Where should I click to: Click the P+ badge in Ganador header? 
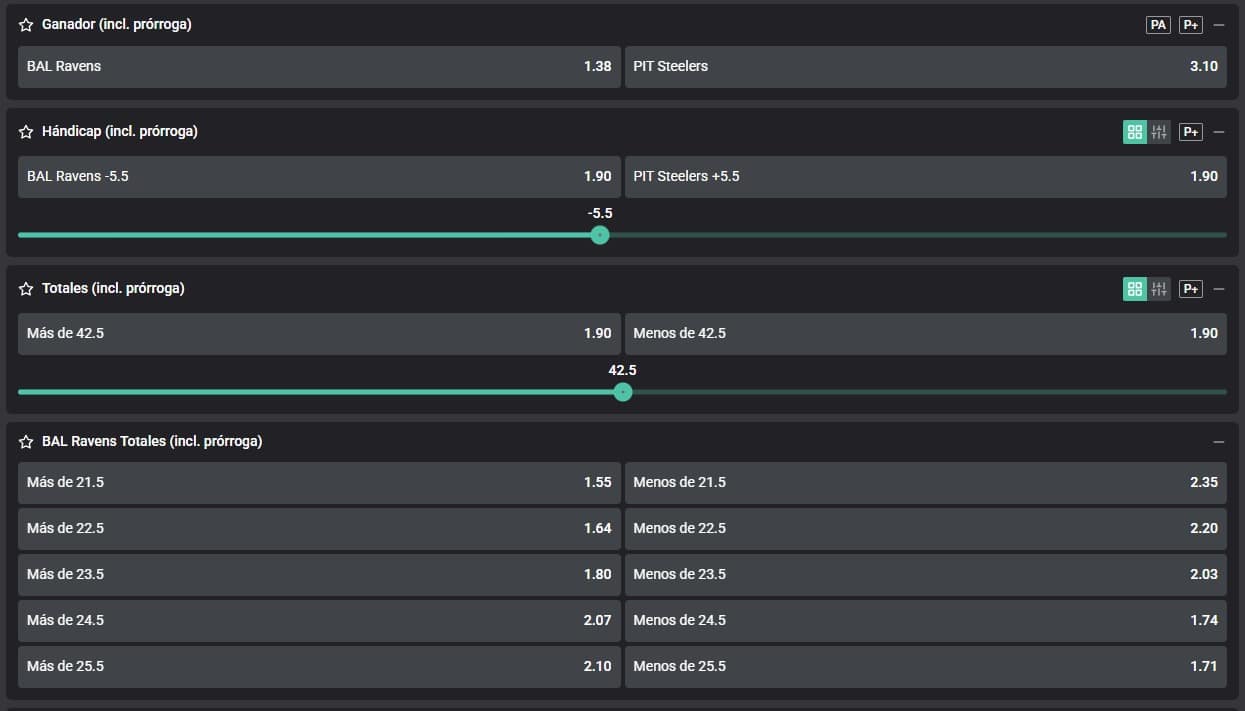tap(1190, 25)
